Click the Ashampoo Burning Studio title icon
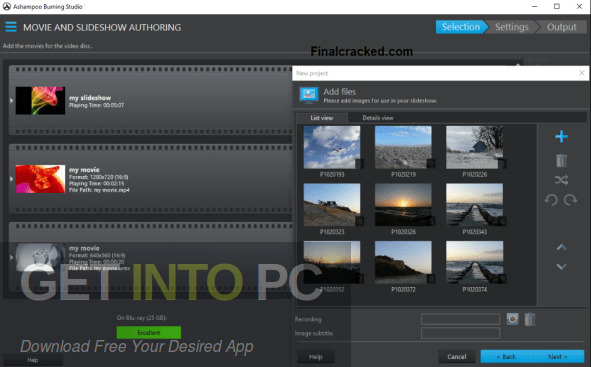The image size is (591, 367). (6, 6)
